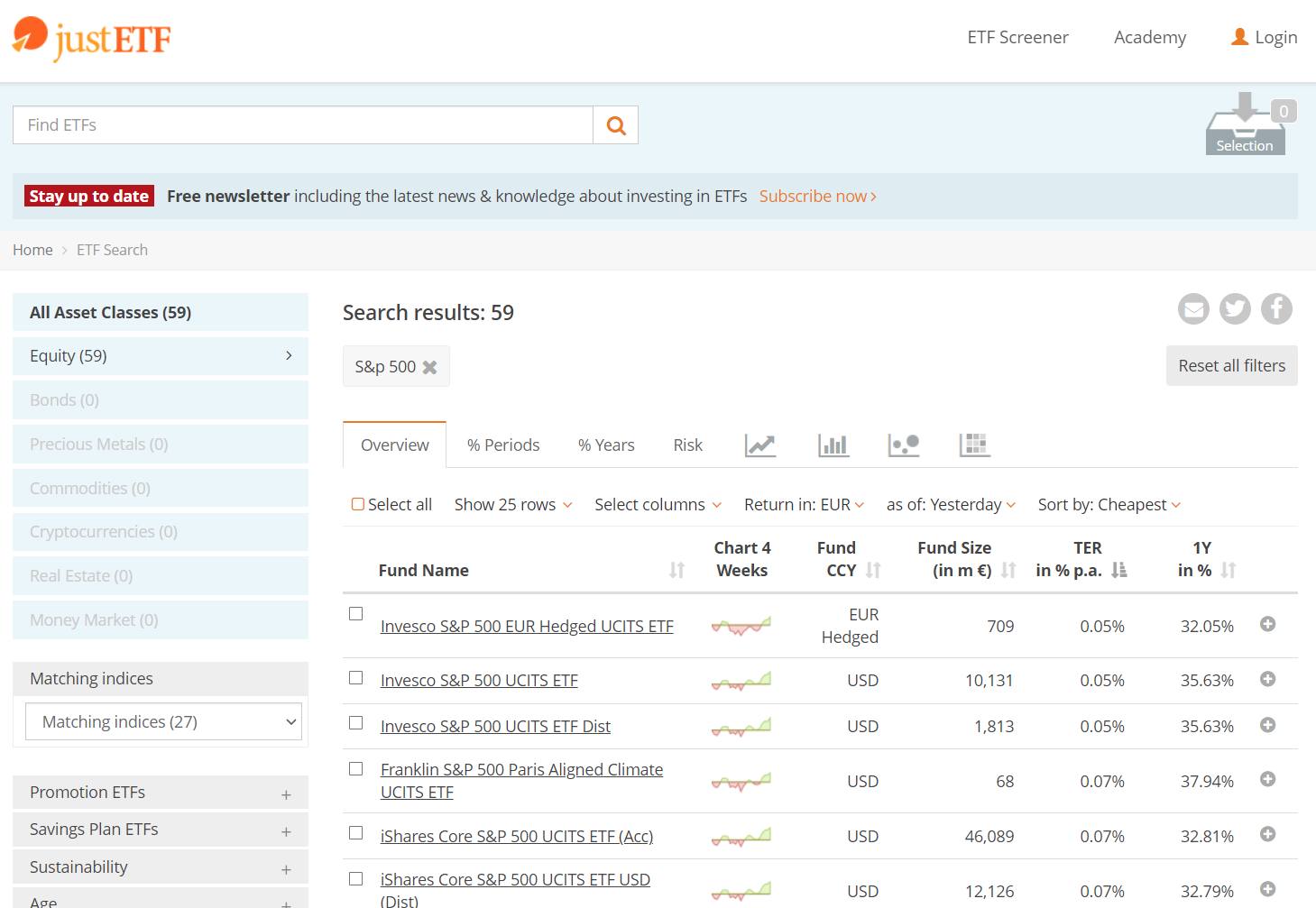Add iShares Core S&P 500 (Acc) via plus
Screen dimensions: 1316x908
pyautogui.click(x=1267, y=834)
